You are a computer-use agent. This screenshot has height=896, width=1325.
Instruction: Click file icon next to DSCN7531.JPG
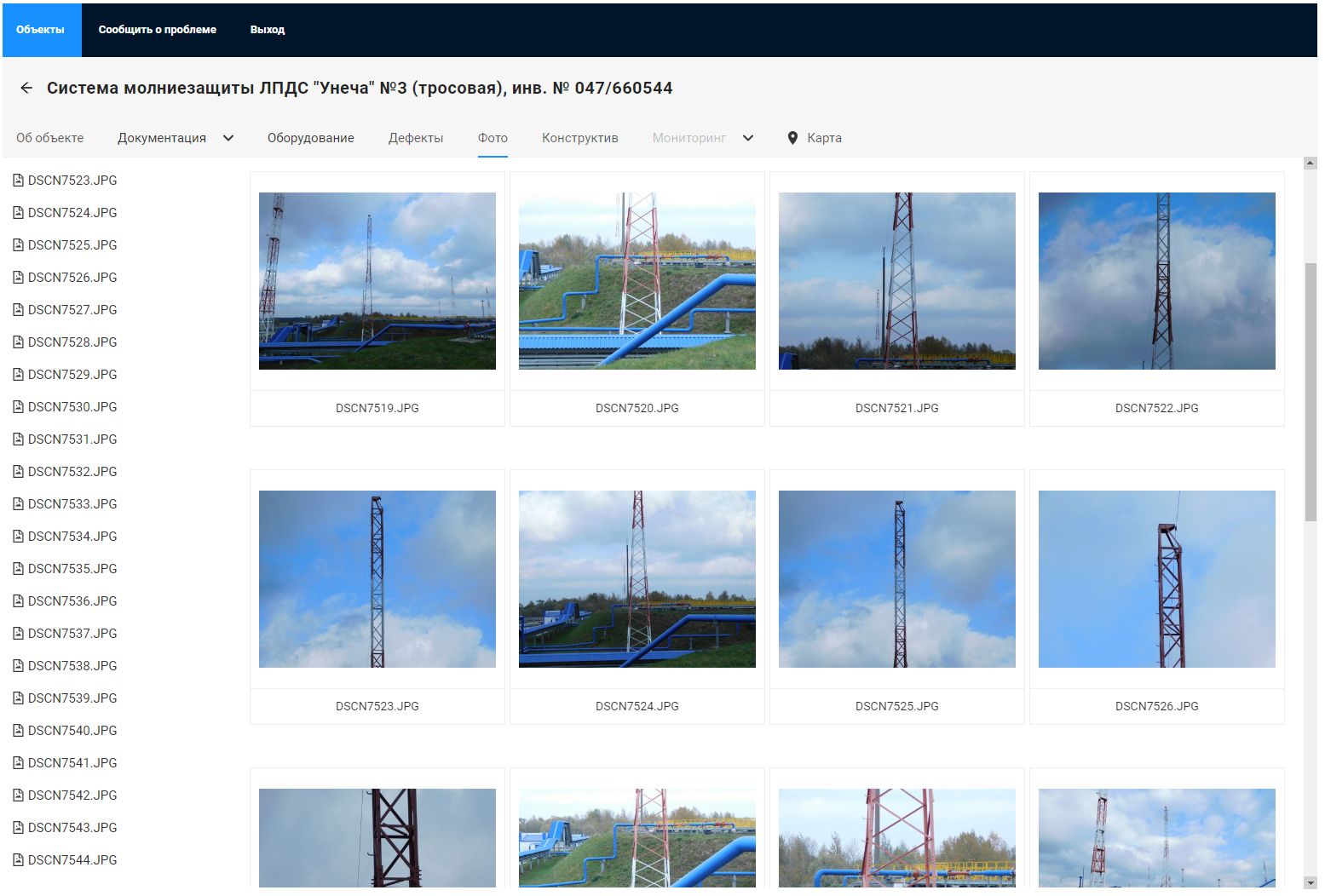tap(18, 439)
